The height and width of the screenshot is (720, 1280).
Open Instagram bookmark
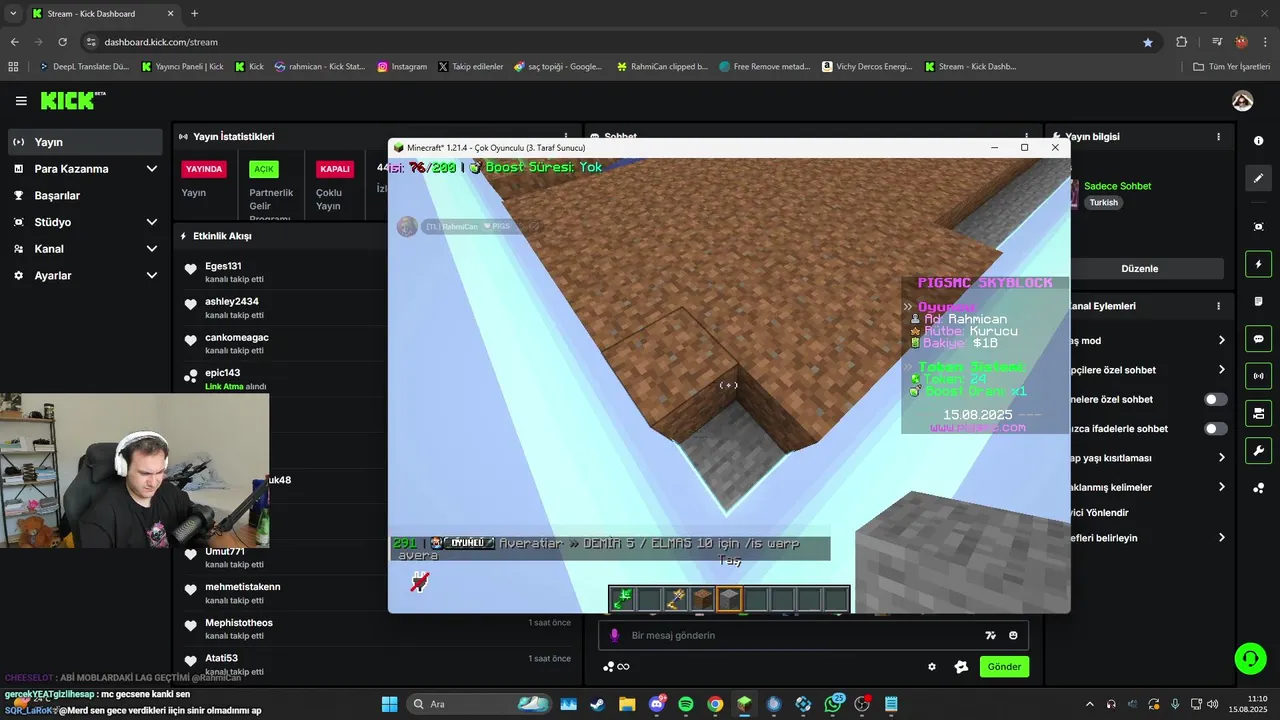coord(402,67)
